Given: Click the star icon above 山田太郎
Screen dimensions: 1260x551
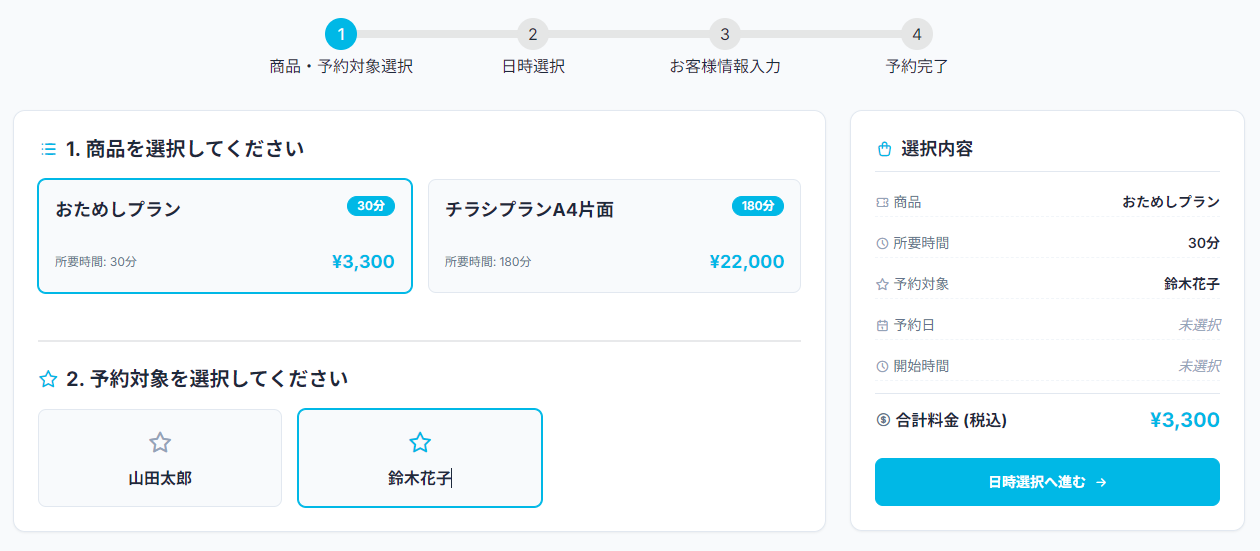Looking at the screenshot, I should click(160, 442).
